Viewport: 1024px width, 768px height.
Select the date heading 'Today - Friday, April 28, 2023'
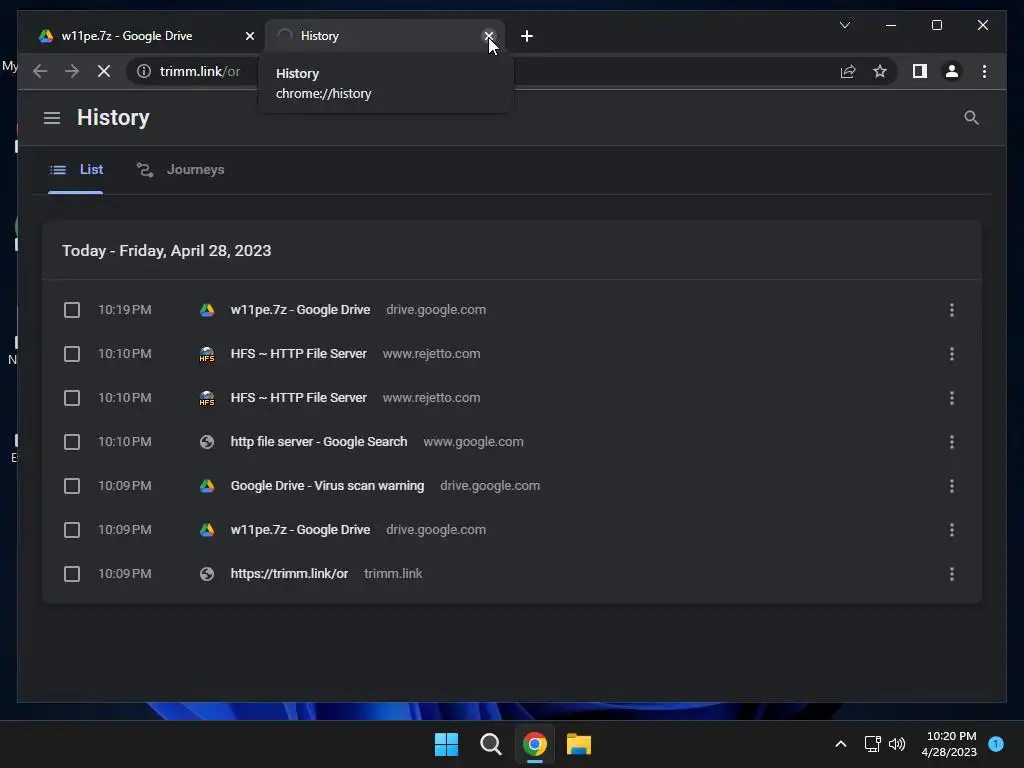[x=167, y=251]
